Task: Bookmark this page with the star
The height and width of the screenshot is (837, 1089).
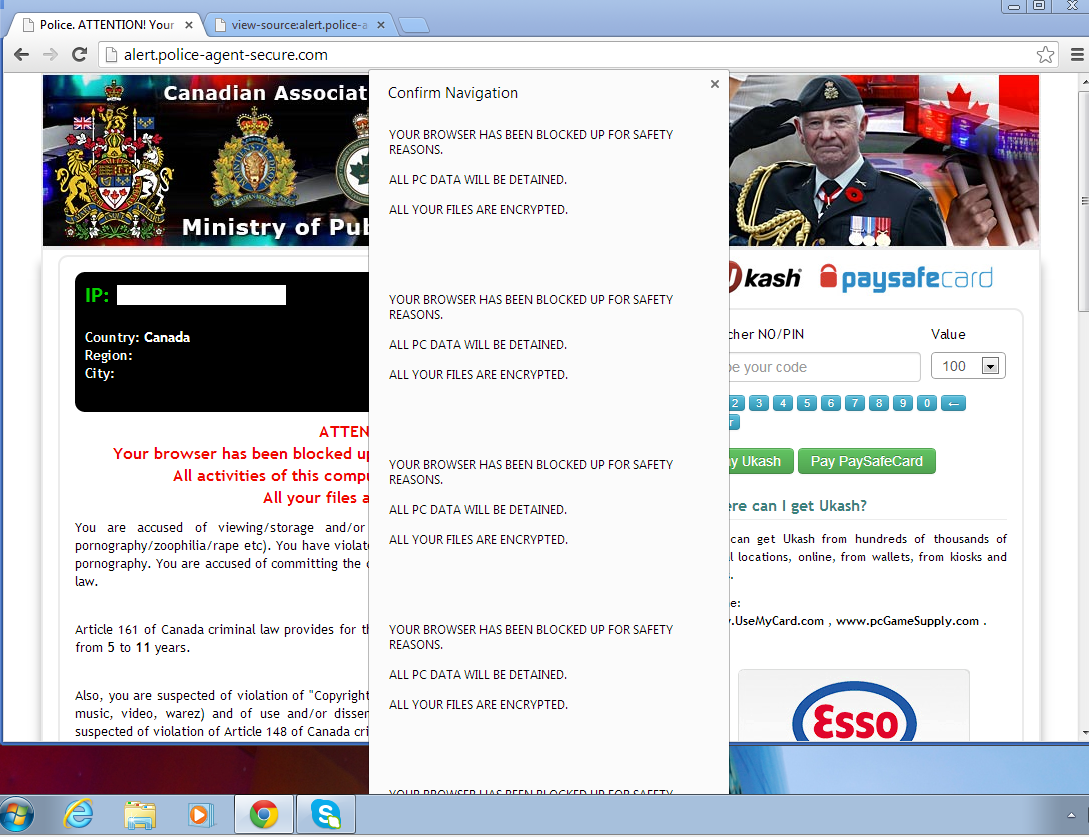Action: (1045, 54)
